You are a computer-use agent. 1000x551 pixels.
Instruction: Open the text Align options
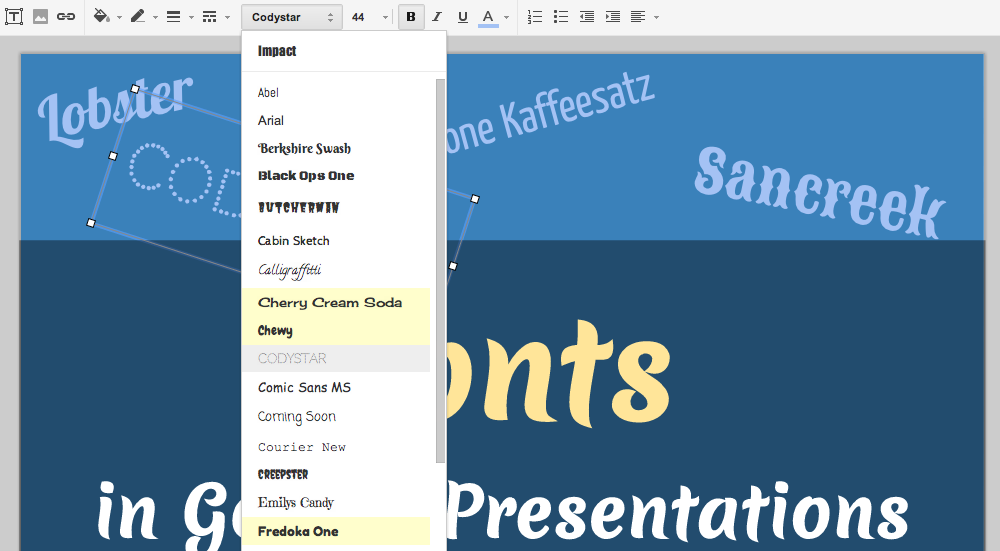638,17
